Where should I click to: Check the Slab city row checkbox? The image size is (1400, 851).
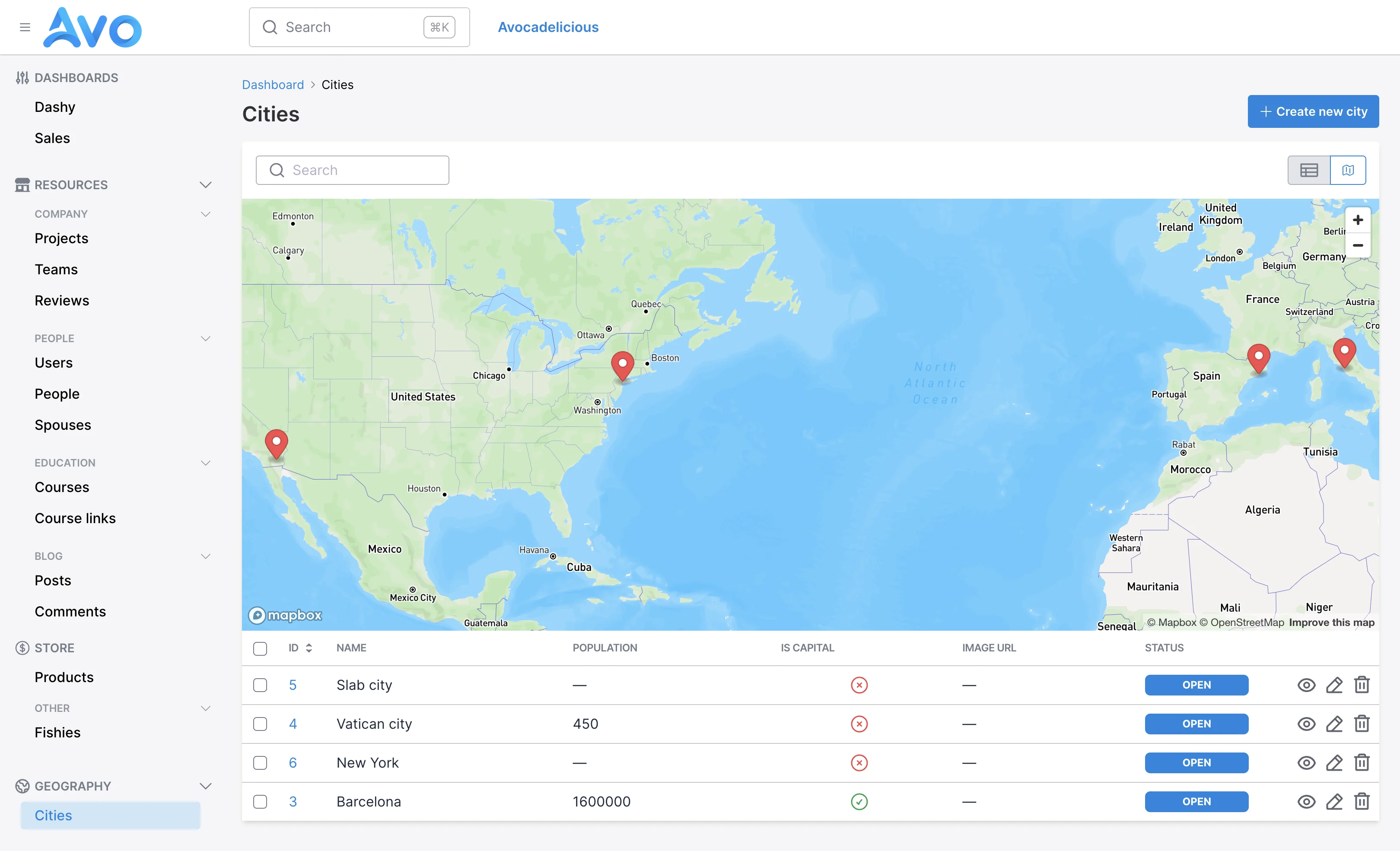click(260, 685)
